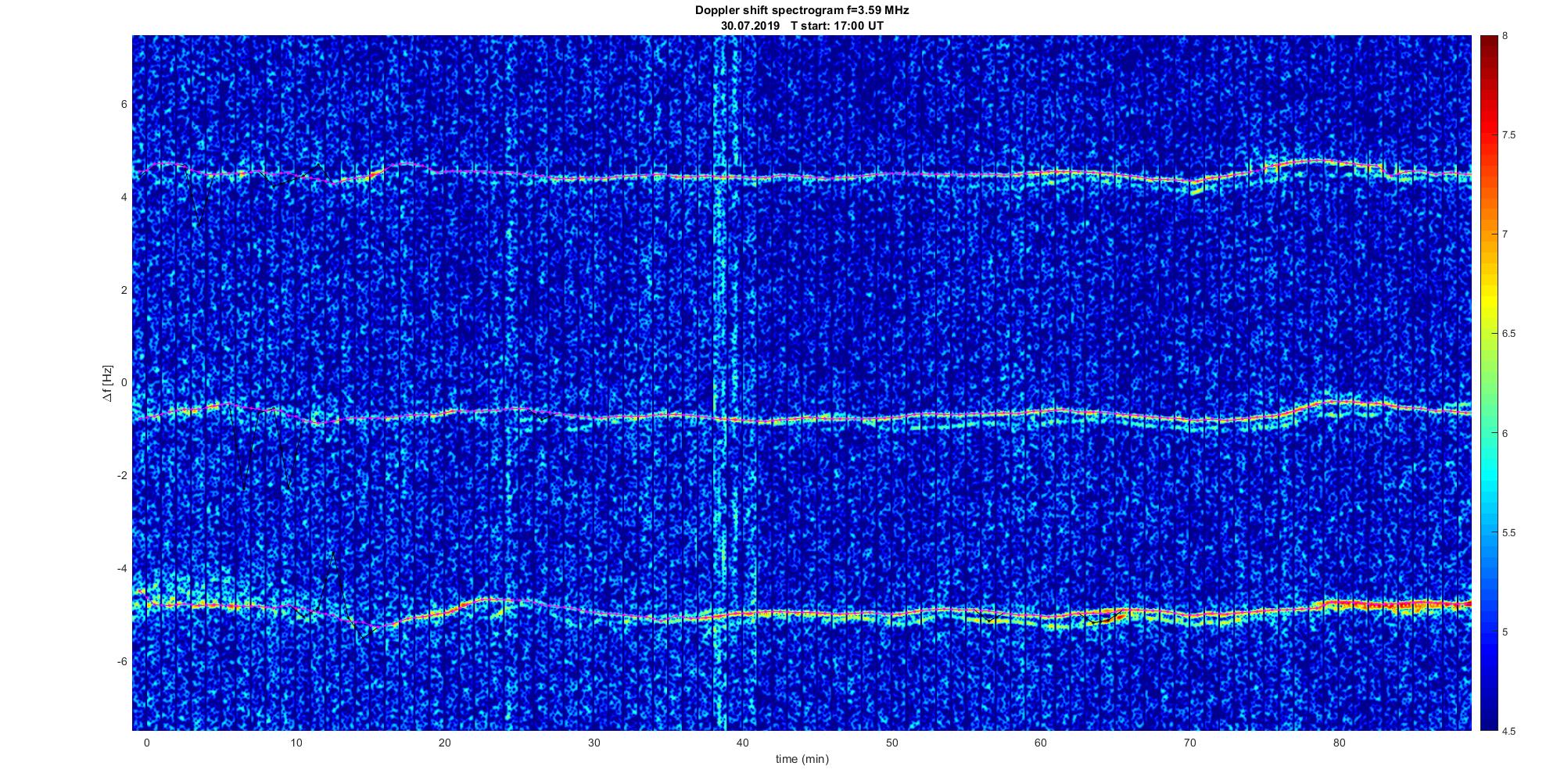
Task: Click the x-axis tick label '30'
Action: [594, 743]
